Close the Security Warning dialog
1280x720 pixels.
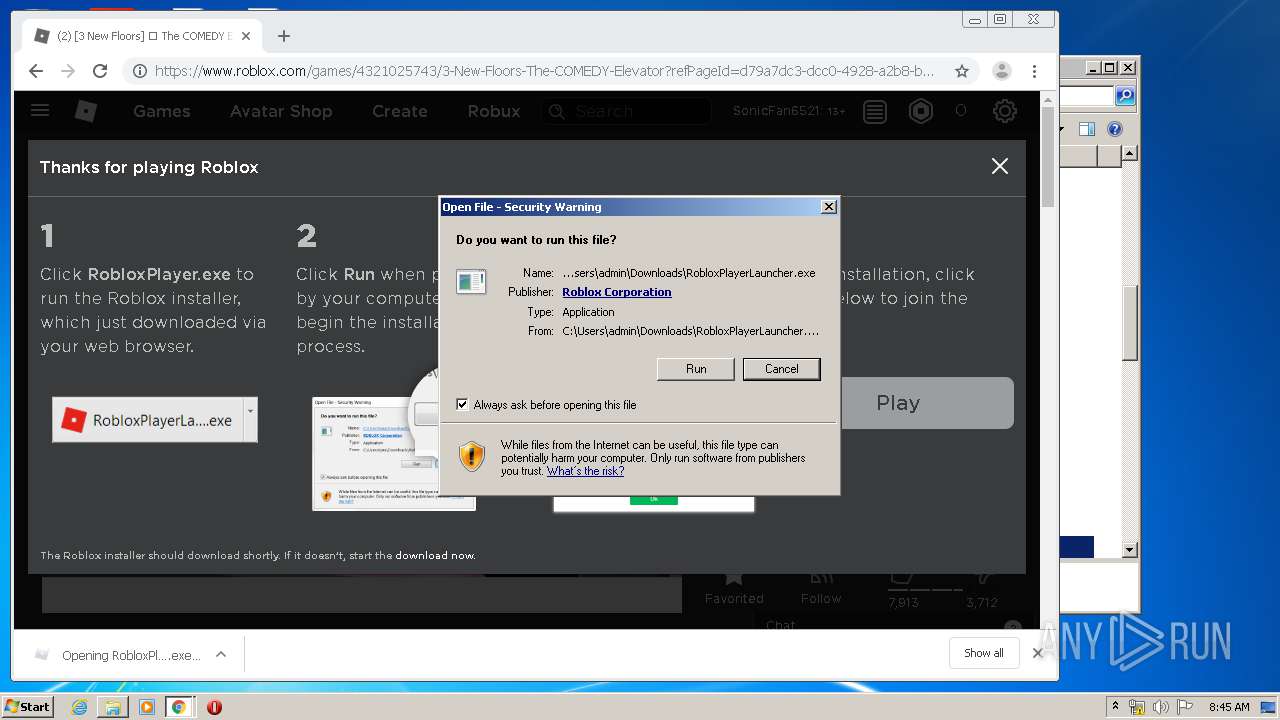pyautogui.click(x=828, y=207)
